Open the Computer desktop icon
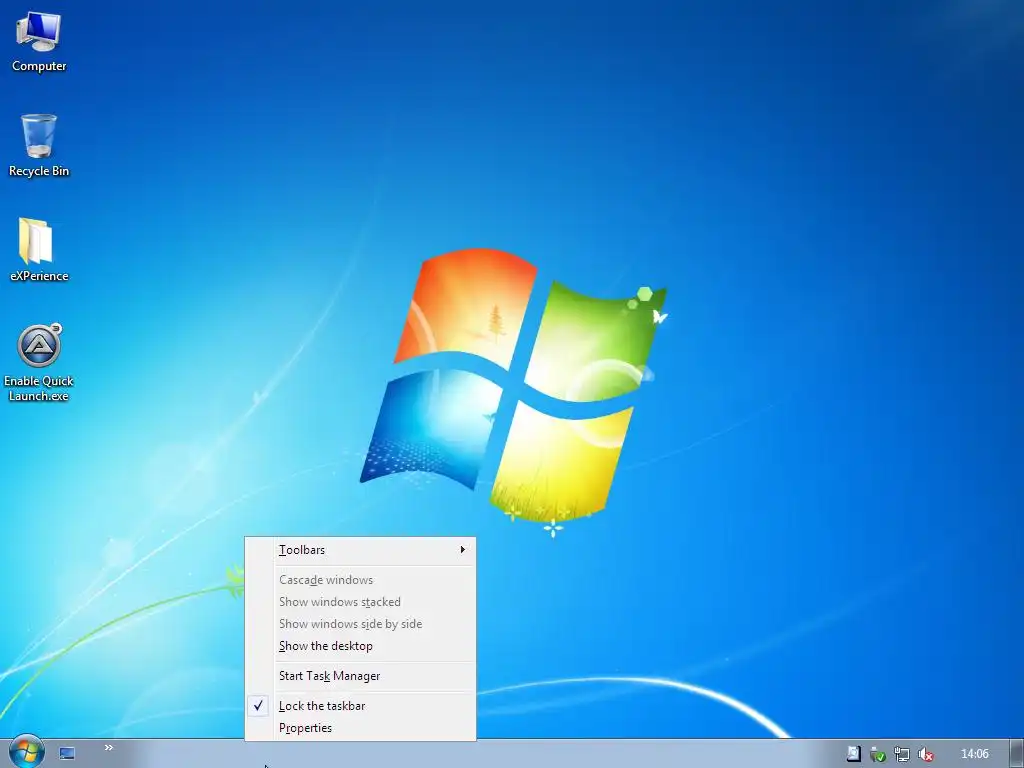 pyautogui.click(x=39, y=42)
